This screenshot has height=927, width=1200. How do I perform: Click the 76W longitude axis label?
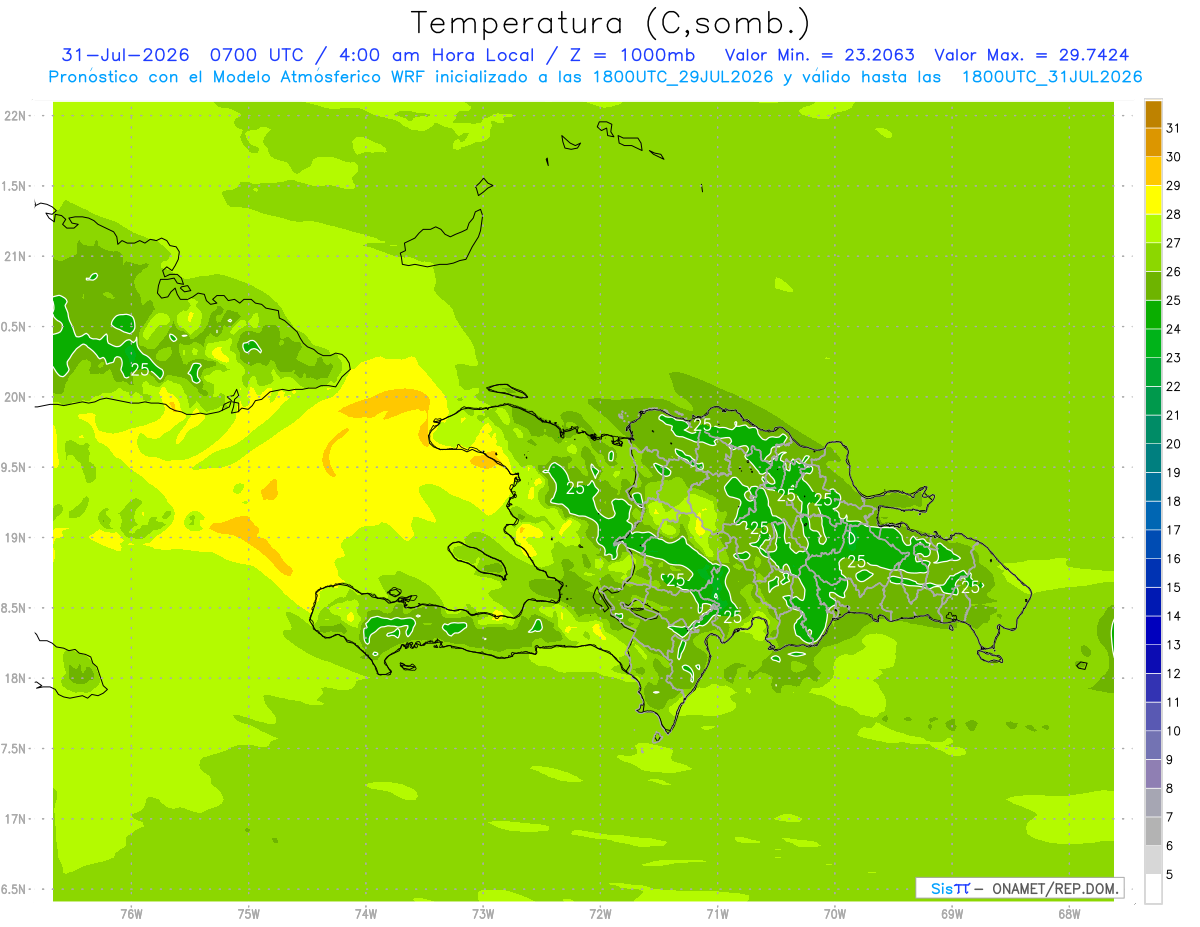tap(131, 913)
